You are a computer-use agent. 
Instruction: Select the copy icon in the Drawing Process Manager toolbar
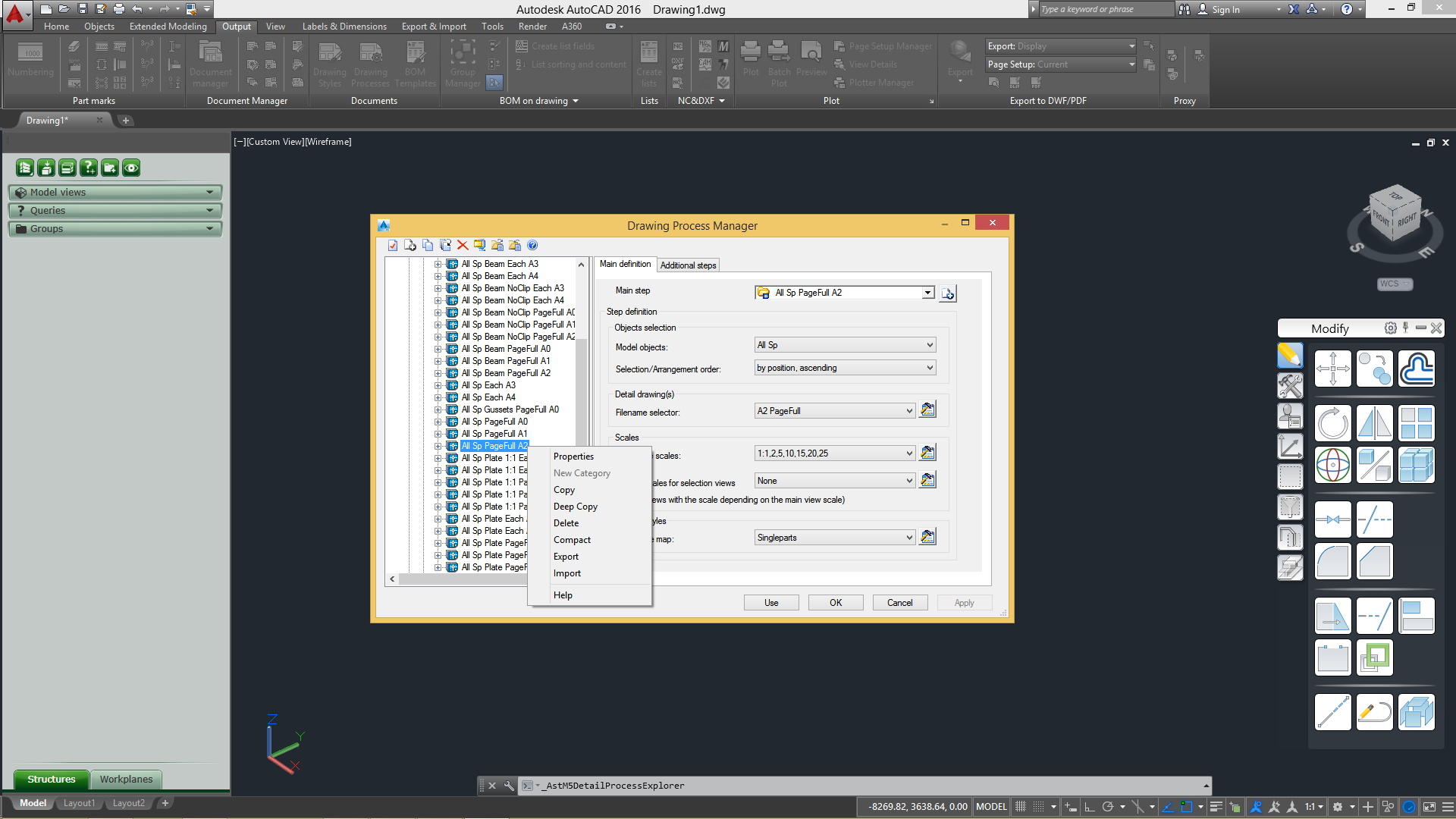428,245
